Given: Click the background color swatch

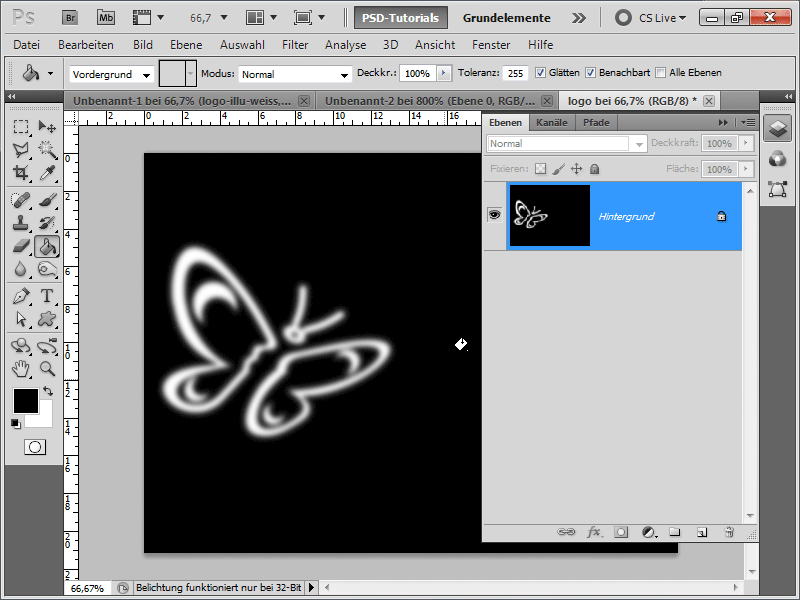Looking at the screenshot, I should click(43, 418).
